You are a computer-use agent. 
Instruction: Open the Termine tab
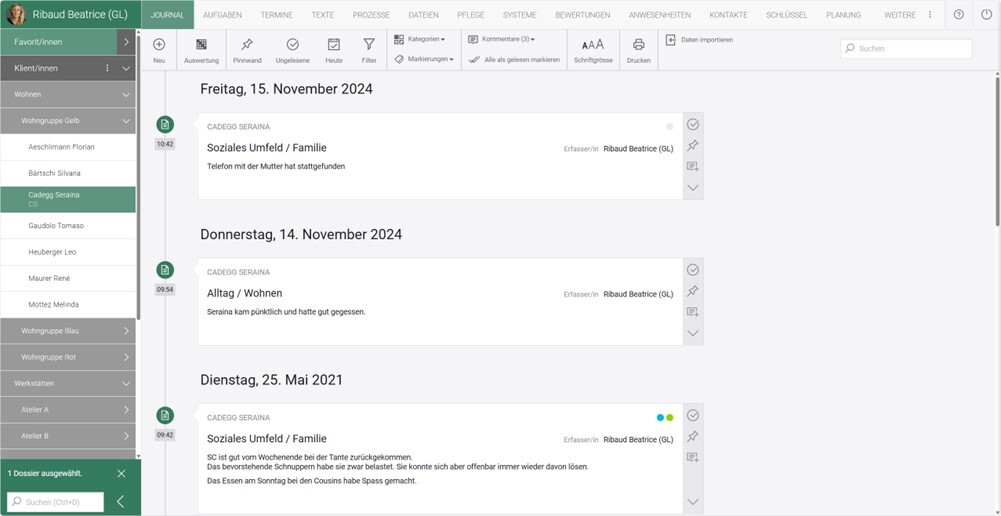click(276, 15)
